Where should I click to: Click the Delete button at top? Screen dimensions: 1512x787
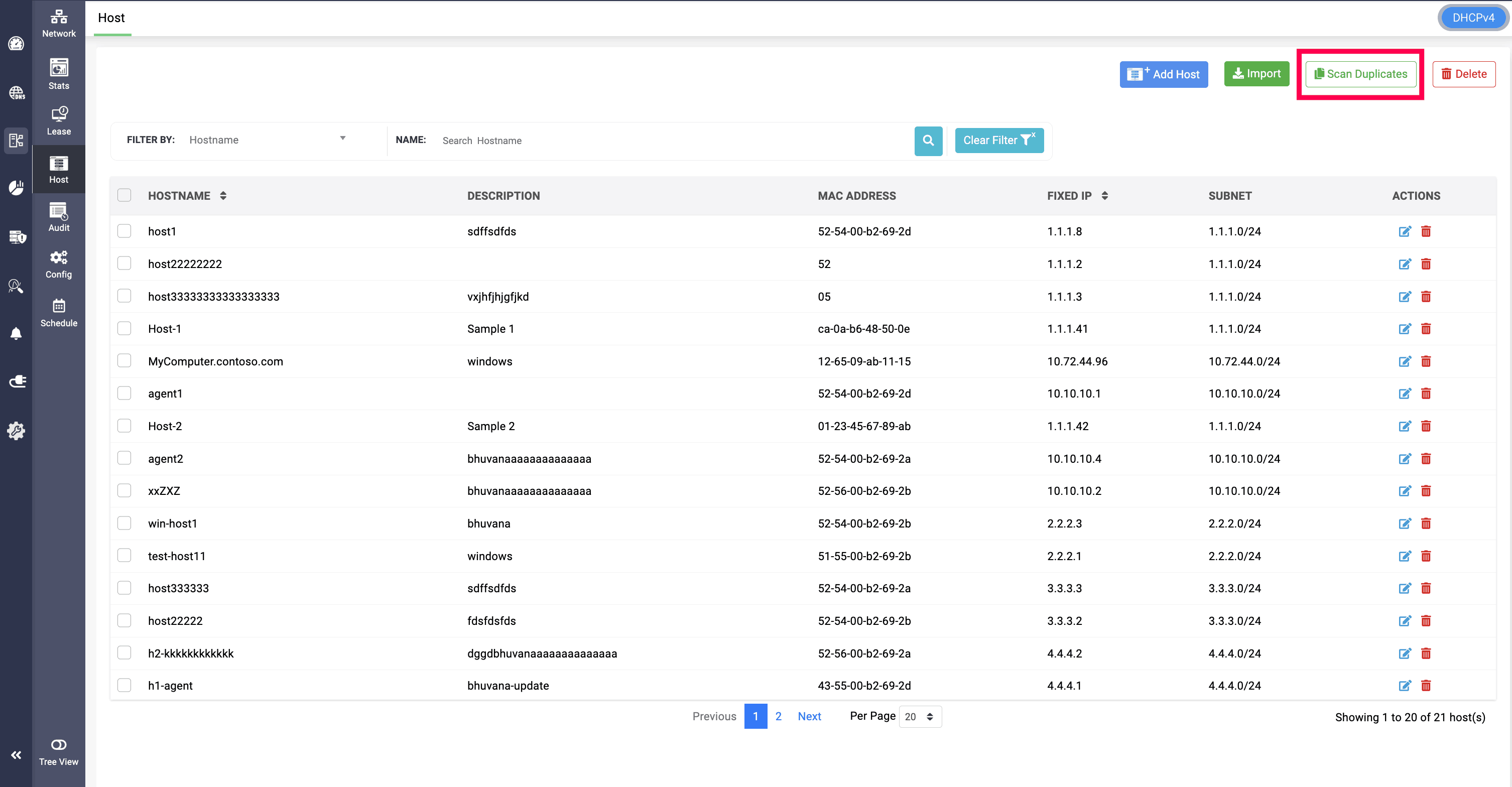coord(1464,74)
